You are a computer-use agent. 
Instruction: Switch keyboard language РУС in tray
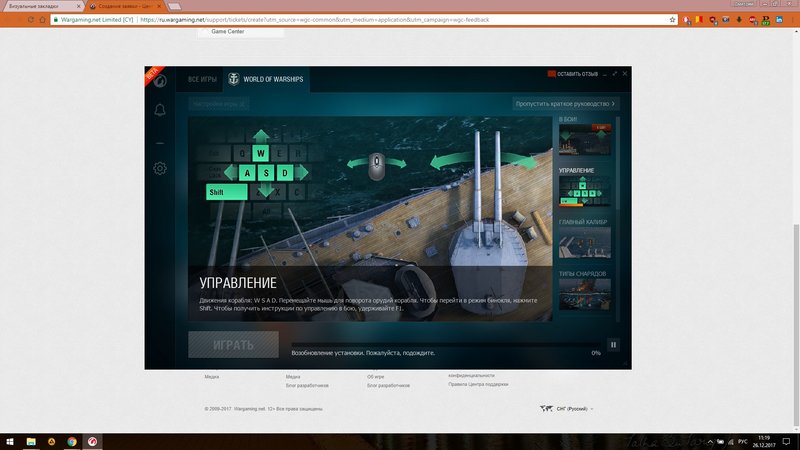[x=743, y=442]
